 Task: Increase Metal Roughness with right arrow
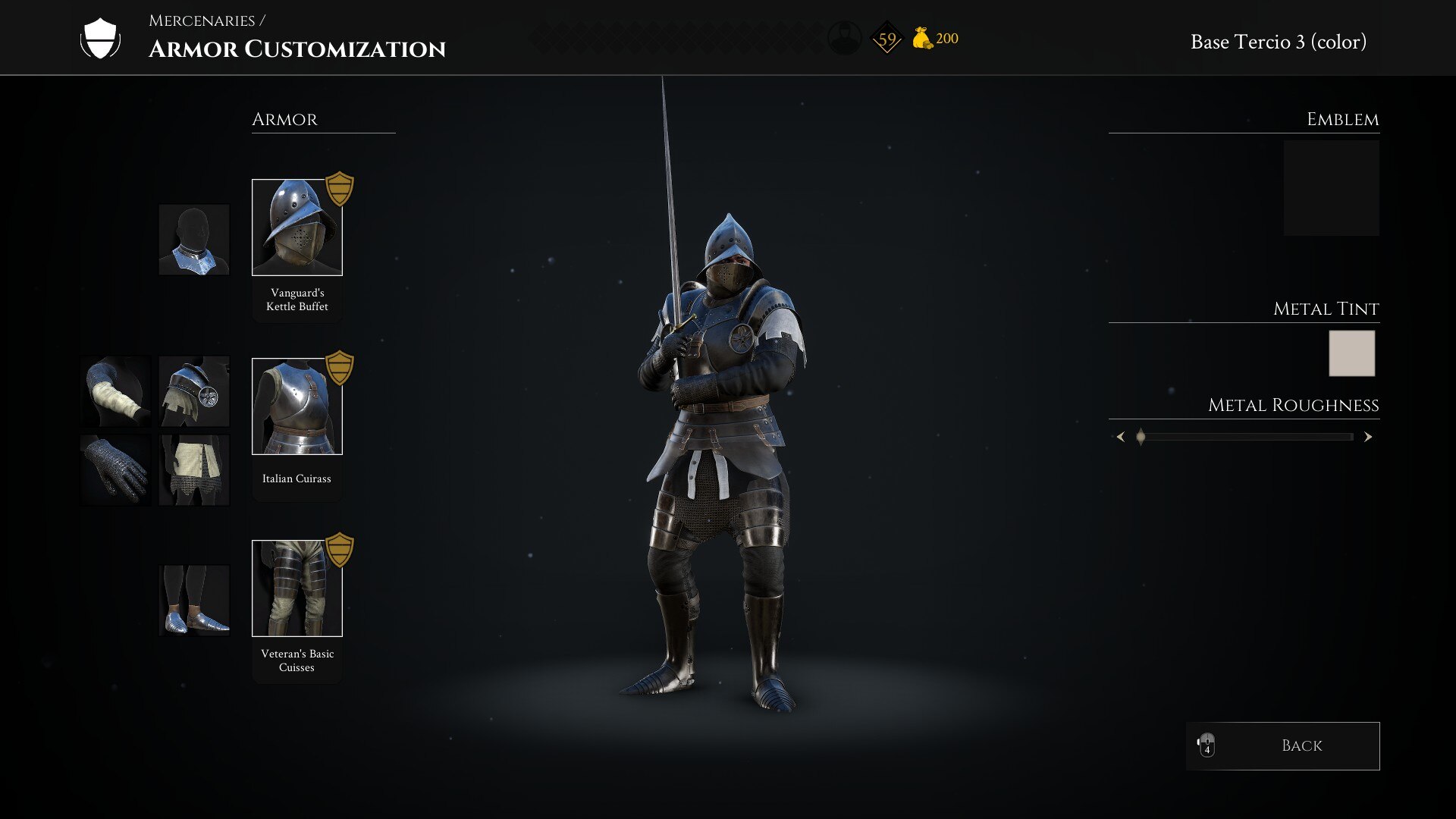pos(1368,437)
